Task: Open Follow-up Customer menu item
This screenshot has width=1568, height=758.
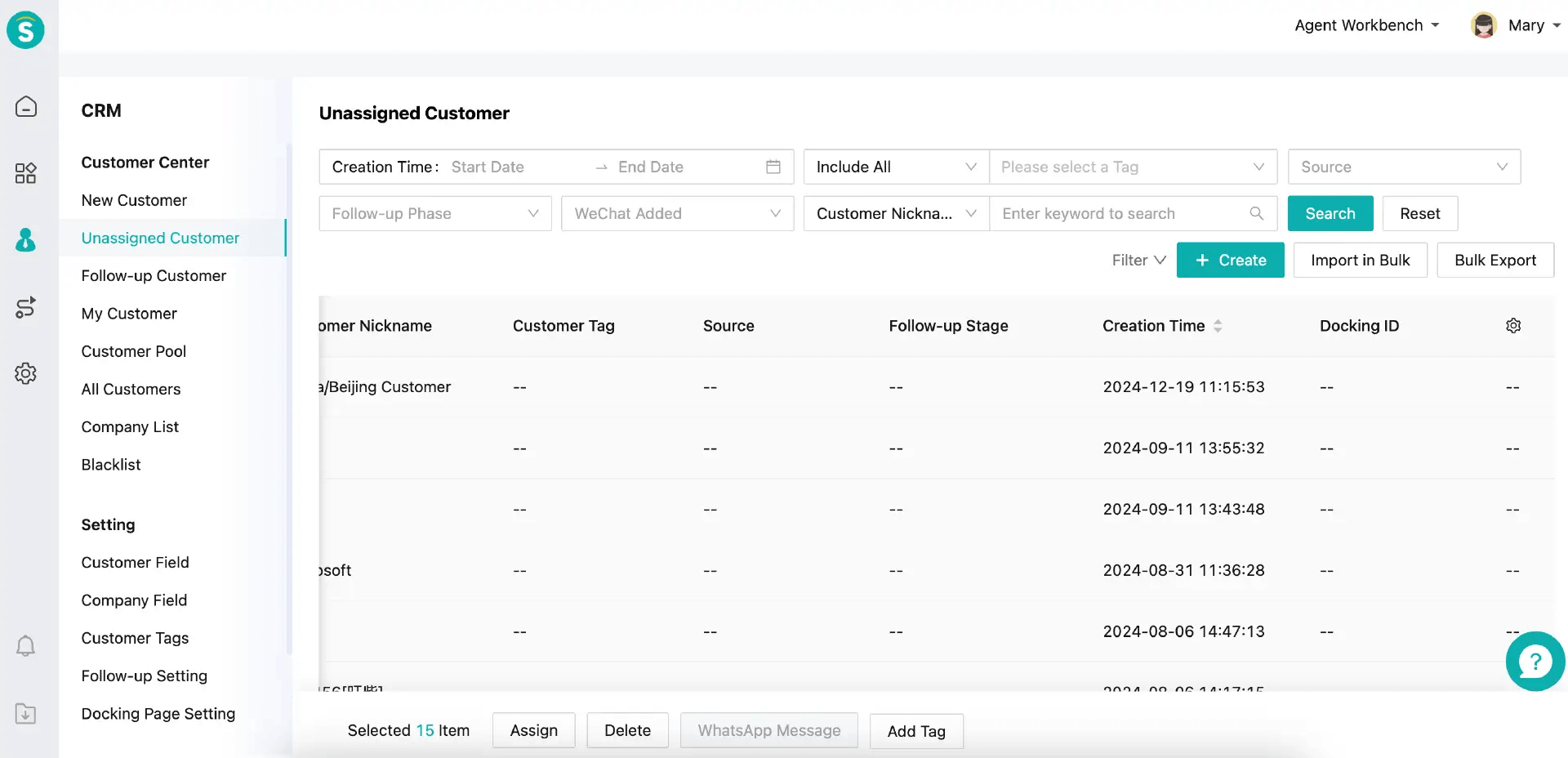Action: click(x=154, y=275)
